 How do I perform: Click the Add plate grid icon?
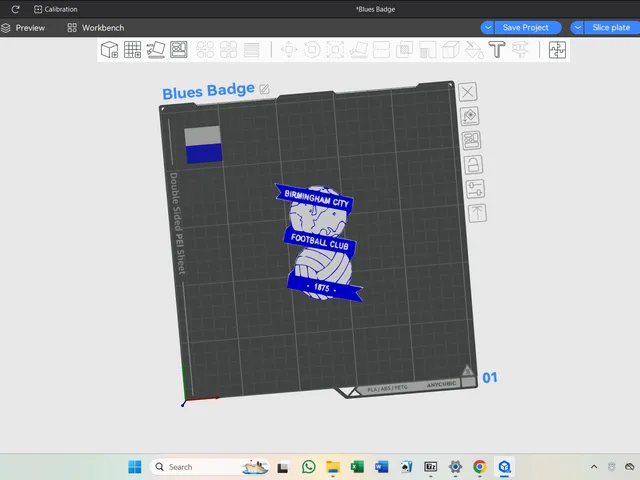point(133,50)
